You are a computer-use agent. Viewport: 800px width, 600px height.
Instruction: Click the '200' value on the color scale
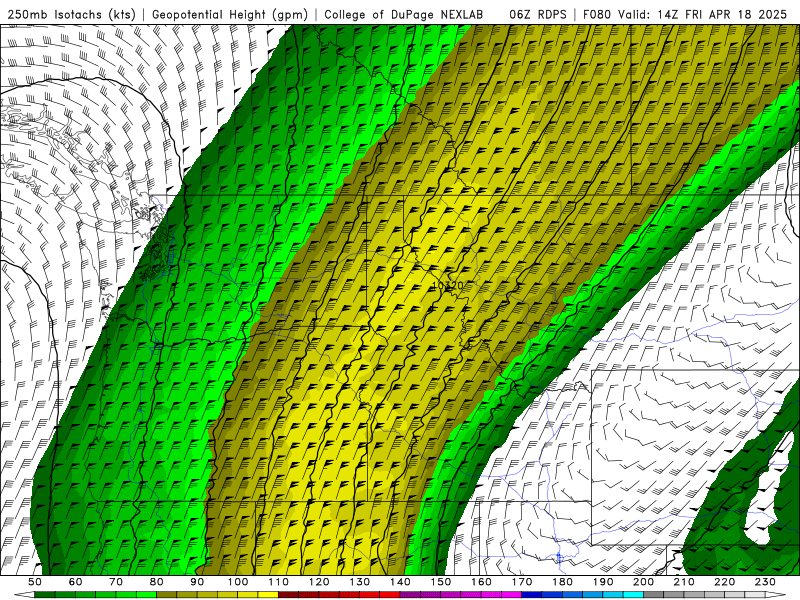(643, 582)
